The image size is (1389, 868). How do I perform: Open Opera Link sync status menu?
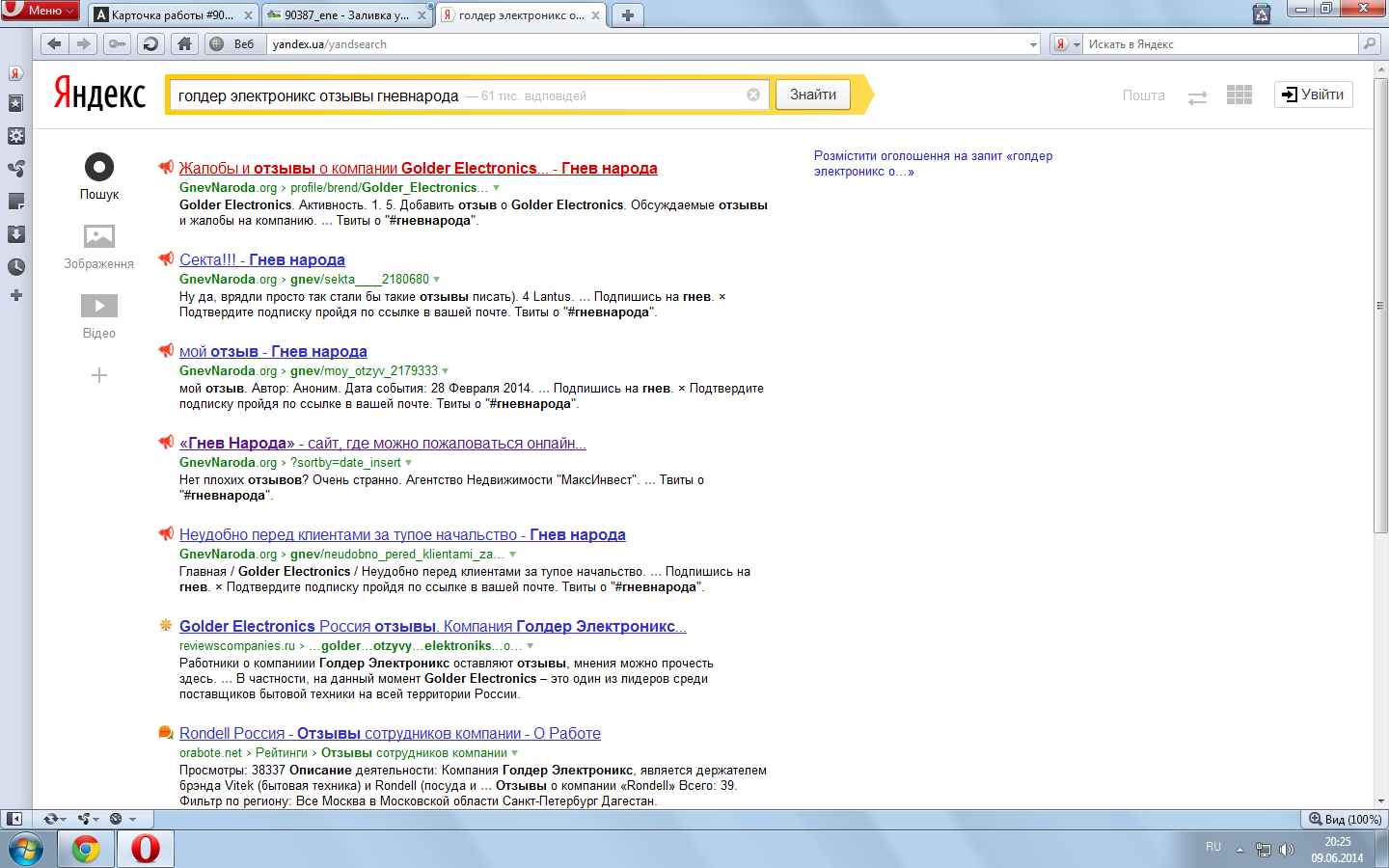pyautogui.click(x=54, y=819)
